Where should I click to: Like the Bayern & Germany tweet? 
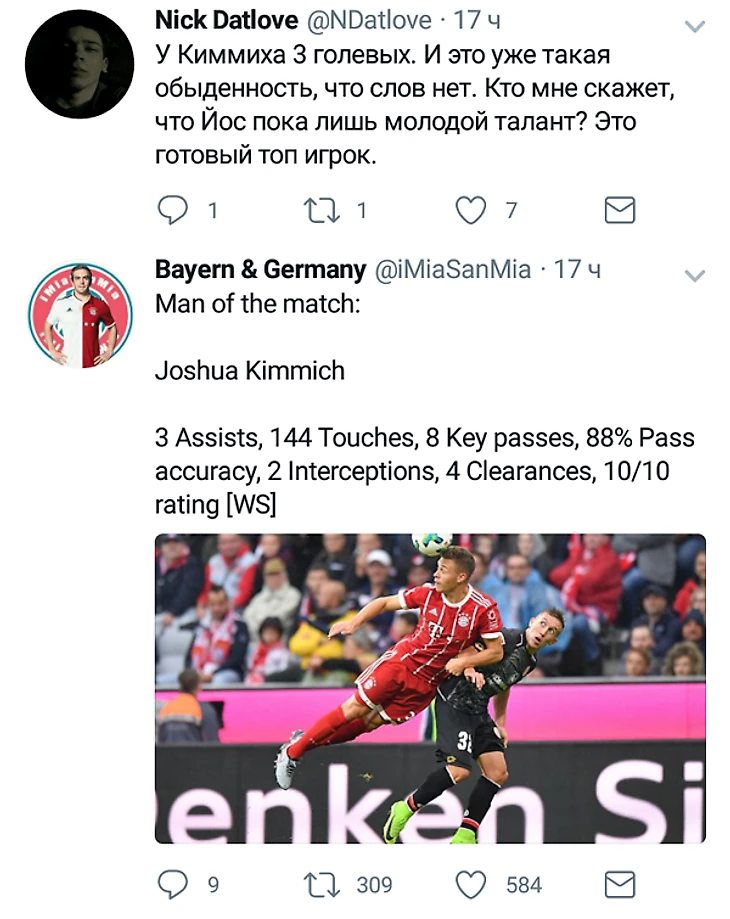coord(471,884)
